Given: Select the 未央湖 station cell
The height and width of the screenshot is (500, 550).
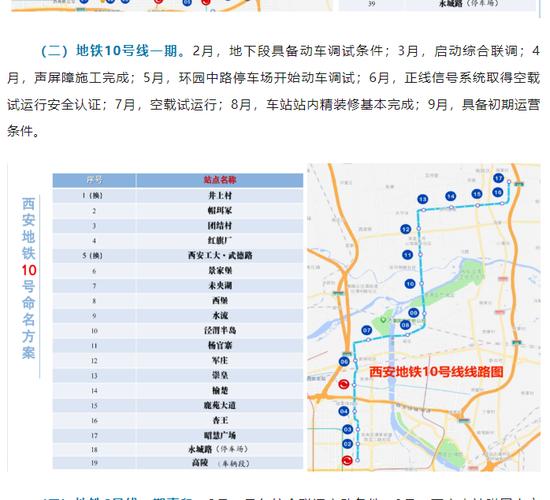Looking at the screenshot, I should coord(220,286).
